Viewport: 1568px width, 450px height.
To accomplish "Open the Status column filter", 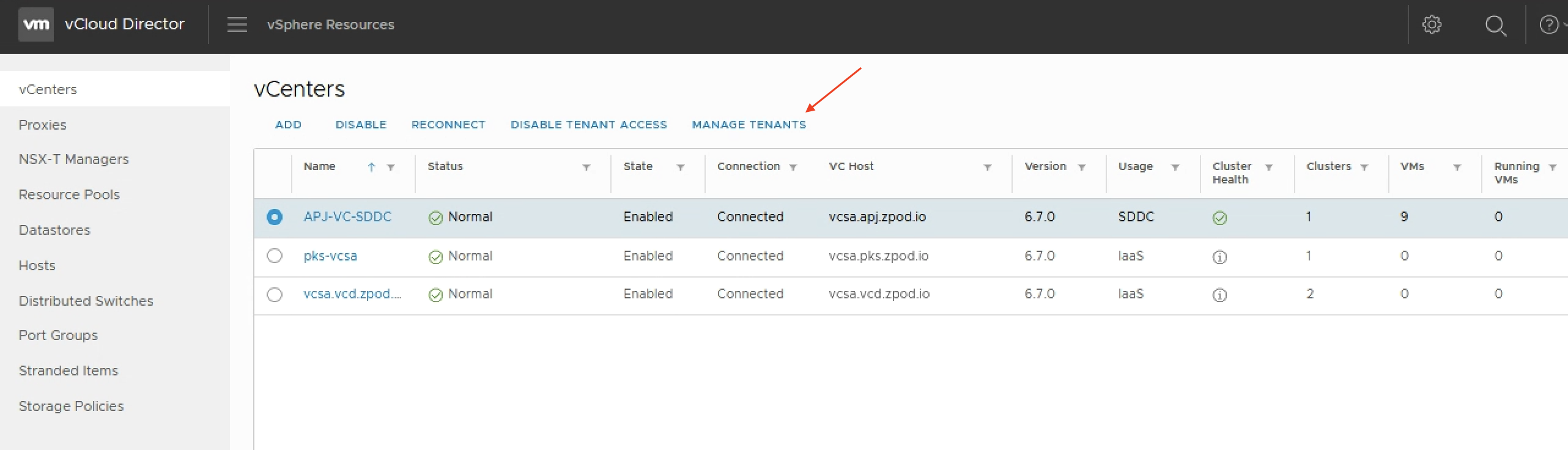I will [x=586, y=167].
